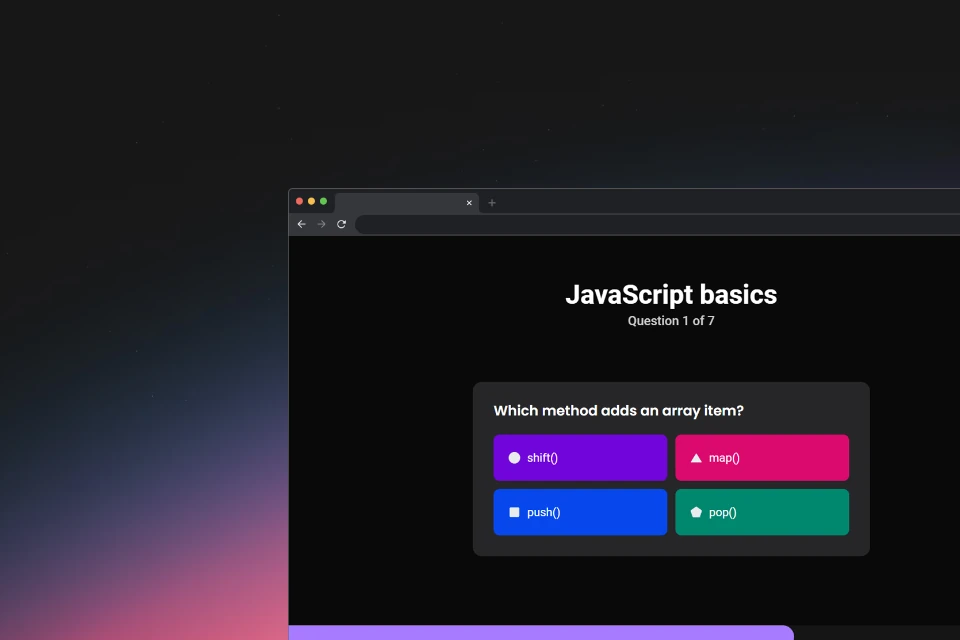The width and height of the screenshot is (960, 640).
Task: Click the forward arrow in the browser
Action: (x=321, y=224)
